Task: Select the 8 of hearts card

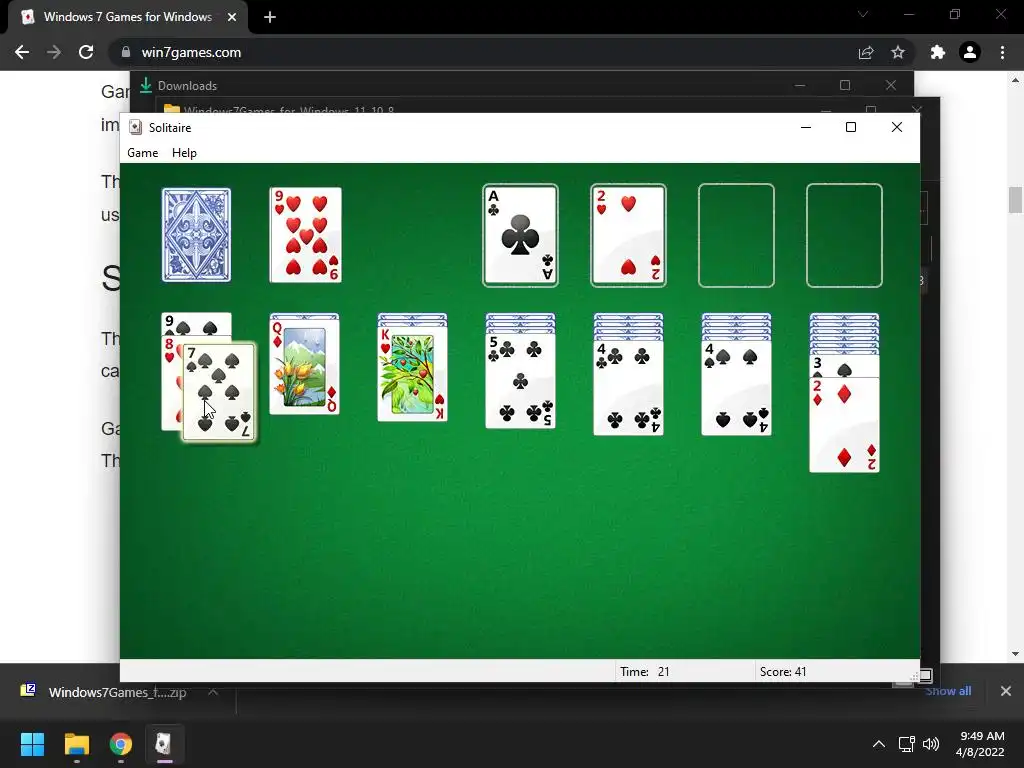Action: [x=171, y=382]
